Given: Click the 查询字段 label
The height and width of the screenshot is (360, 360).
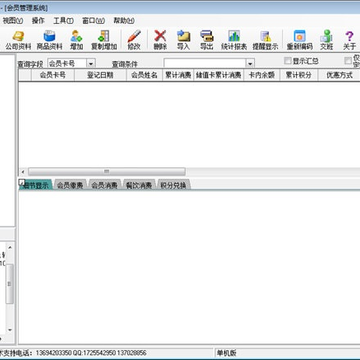Looking at the screenshot, I should coord(30,64).
